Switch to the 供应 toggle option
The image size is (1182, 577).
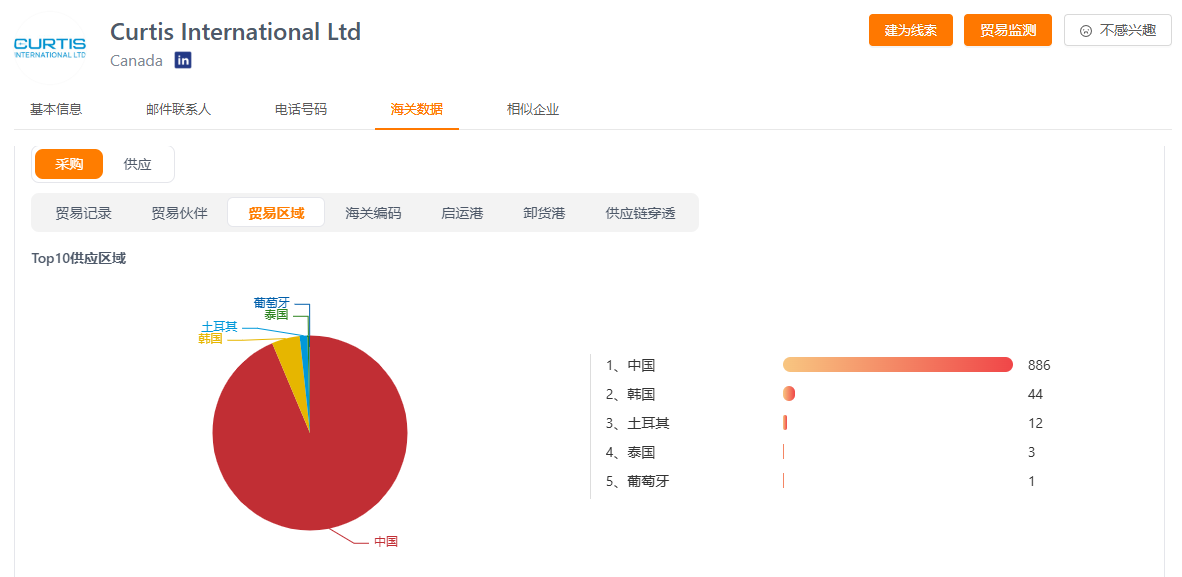coord(137,164)
